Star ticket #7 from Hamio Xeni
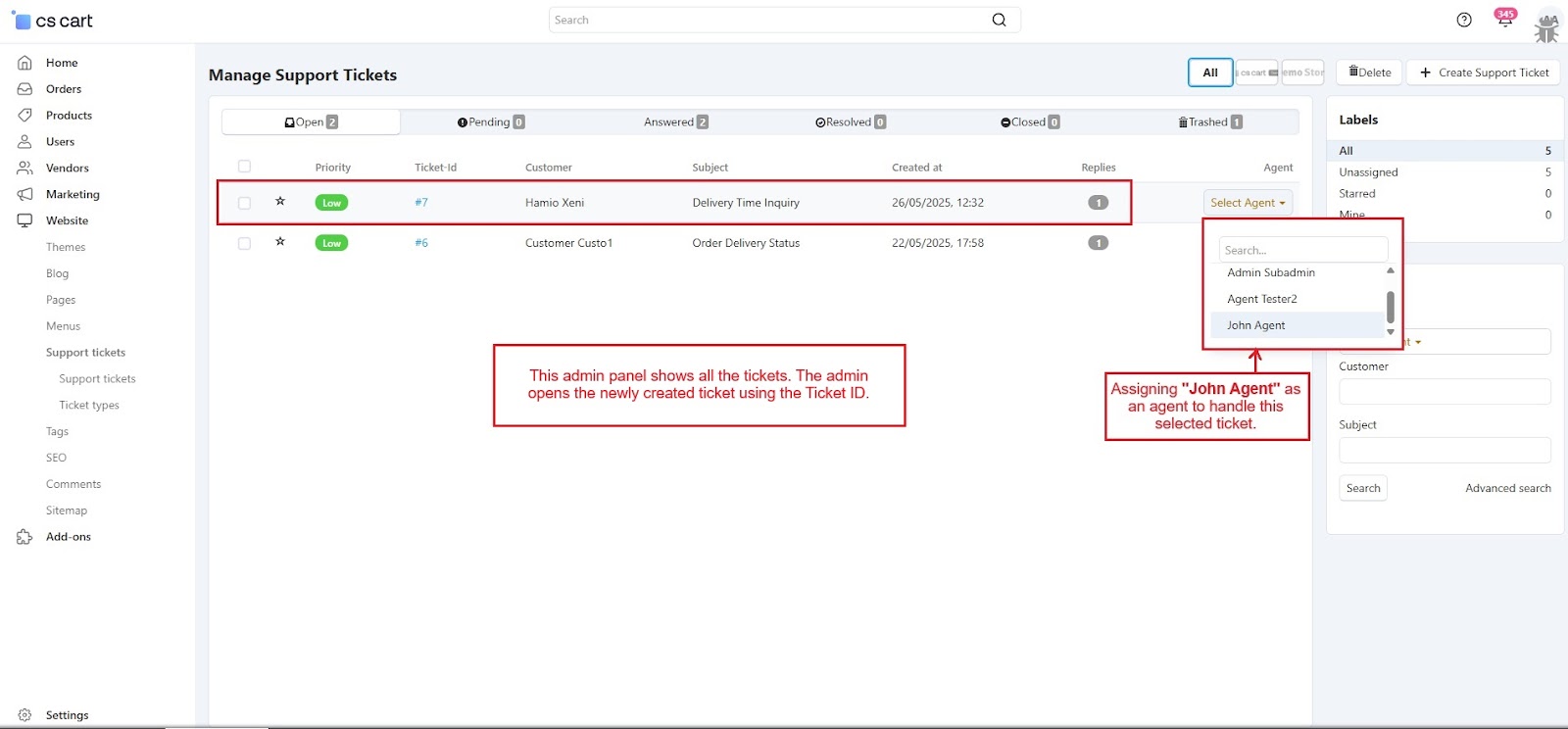1568x729 pixels. coord(280,202)
